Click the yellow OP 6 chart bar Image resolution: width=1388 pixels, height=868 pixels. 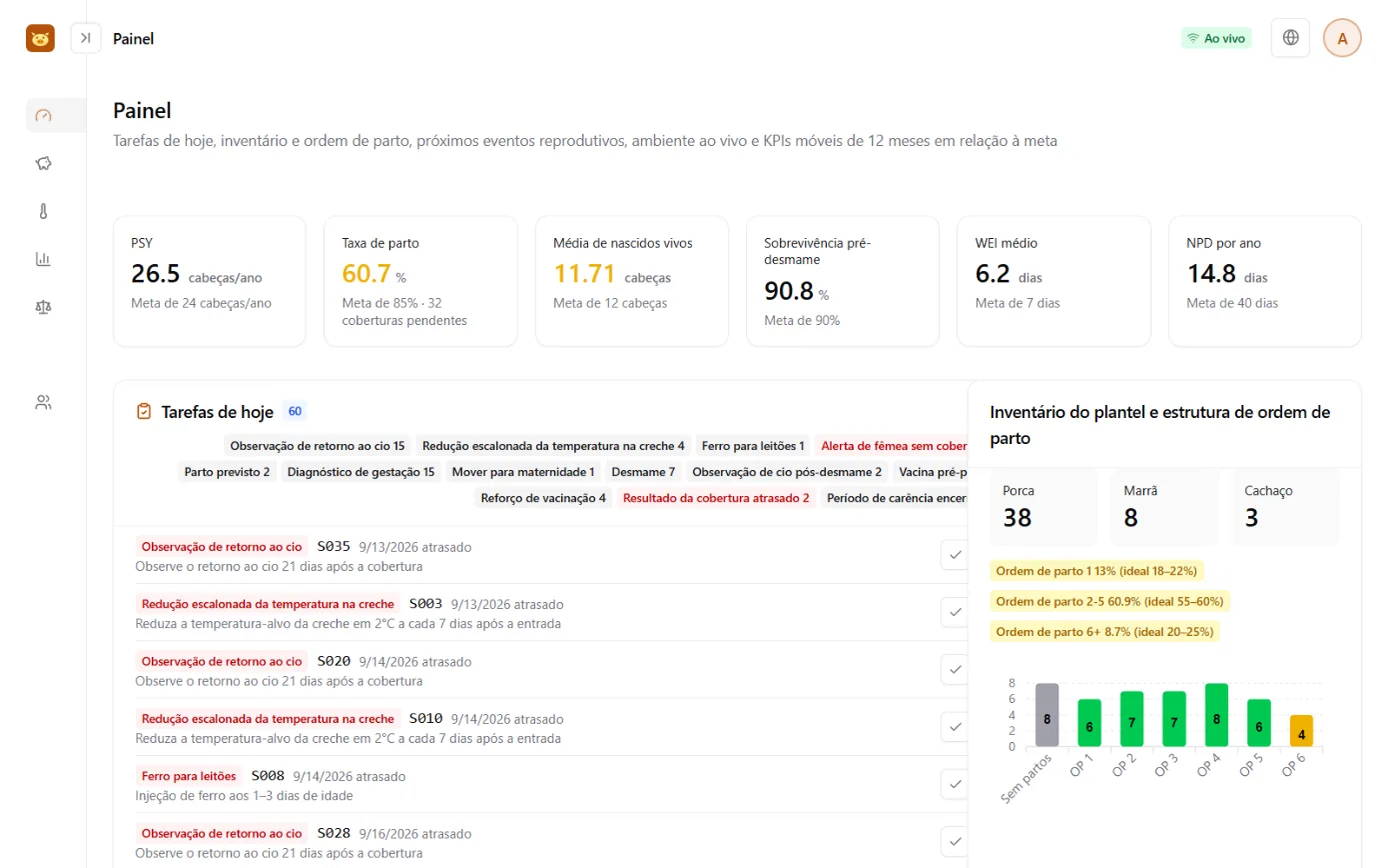tap(1301, 731)
